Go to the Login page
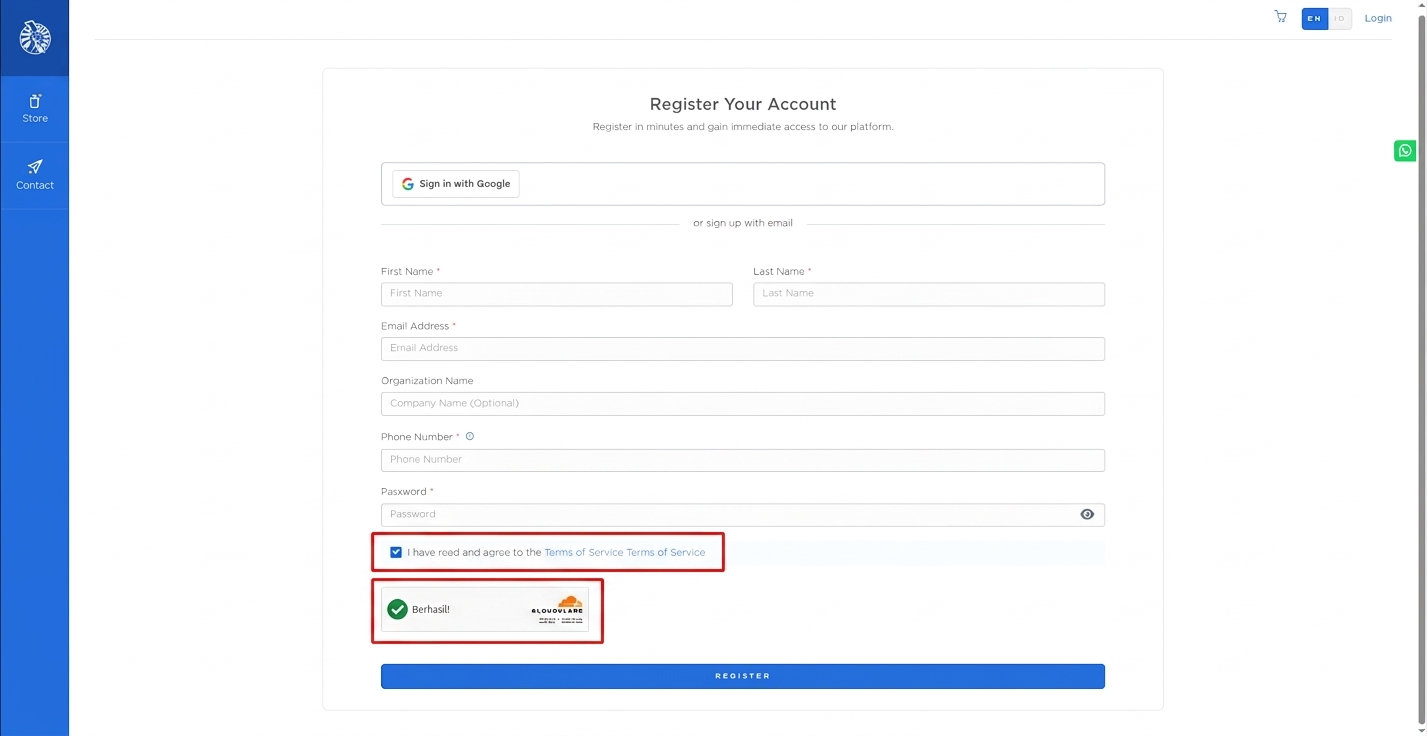Screen dimensions: 1427x736 tap(1378, 18)
